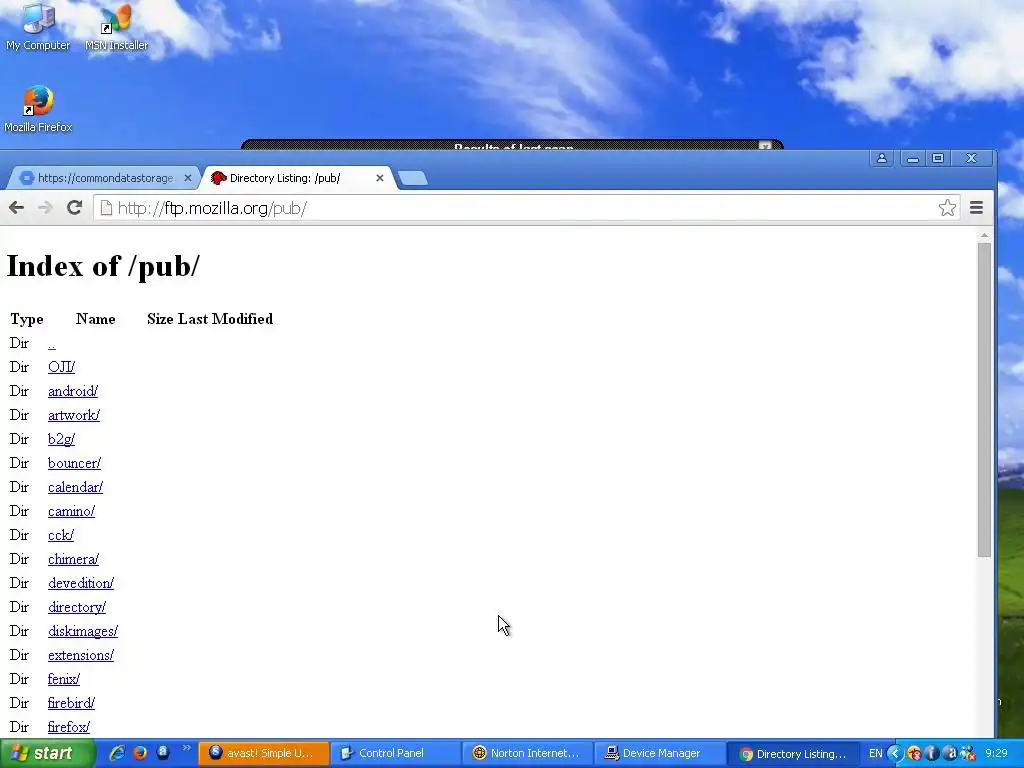This screenshot has height=768, width=1024.
Task: Click the Directory Listing... taskbar button
Action: pyautogui.click(x=792, y=754)
